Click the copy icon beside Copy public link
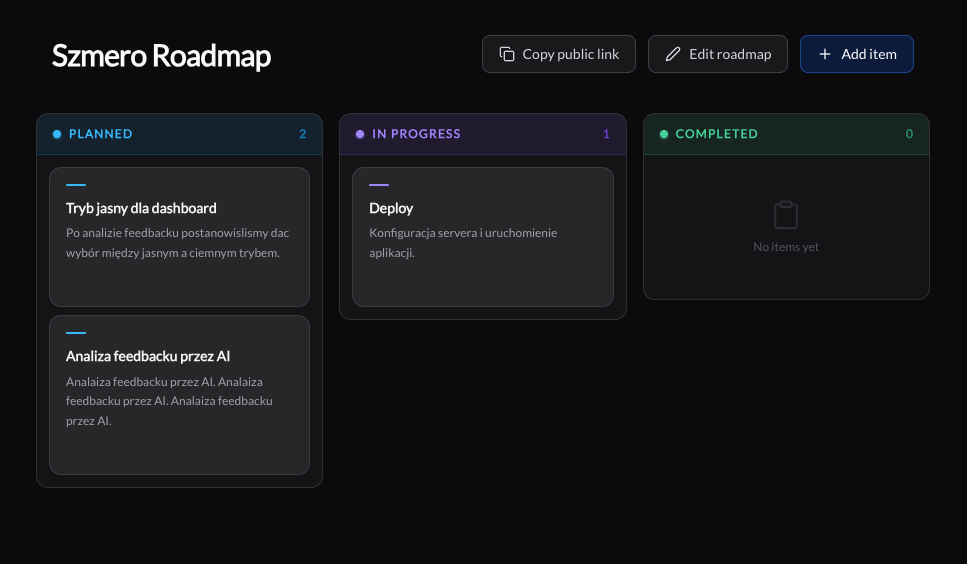Image resolution: width=967 pixels, height=564 pixels. click(507, 54)
